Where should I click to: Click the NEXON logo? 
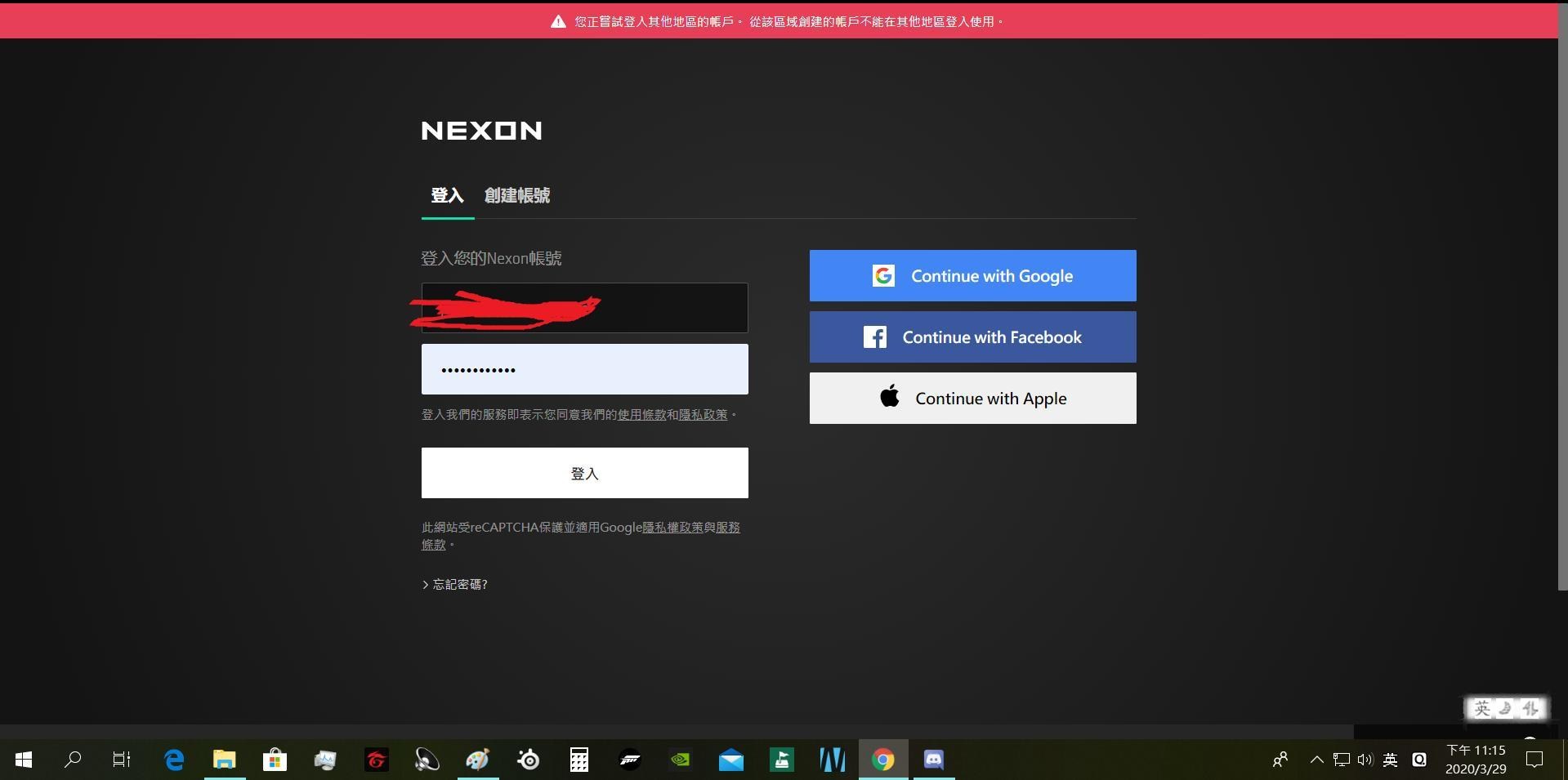point(481,131)
